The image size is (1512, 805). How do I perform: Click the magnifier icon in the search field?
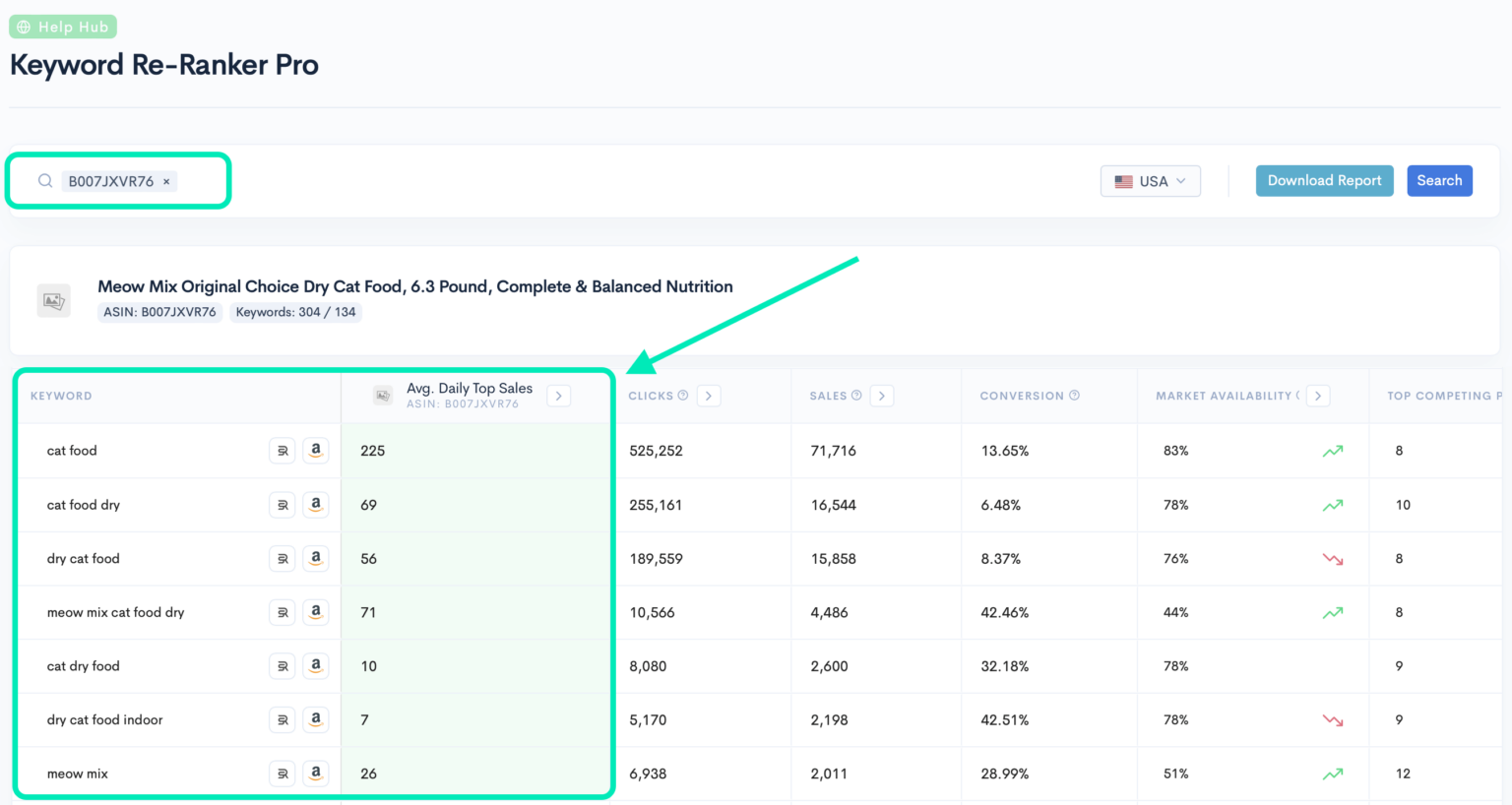44,180
